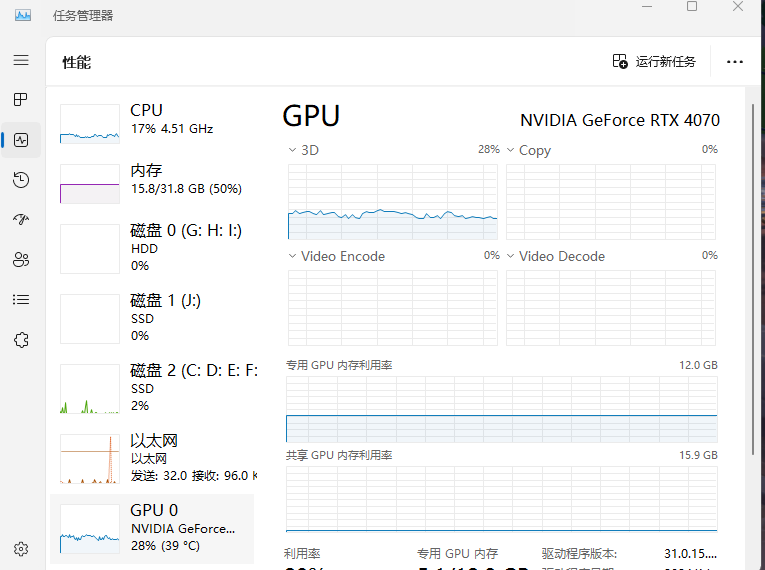Screen dimensions: 765x570
Task: Open the Services page icon
Action: coord(21,340)
